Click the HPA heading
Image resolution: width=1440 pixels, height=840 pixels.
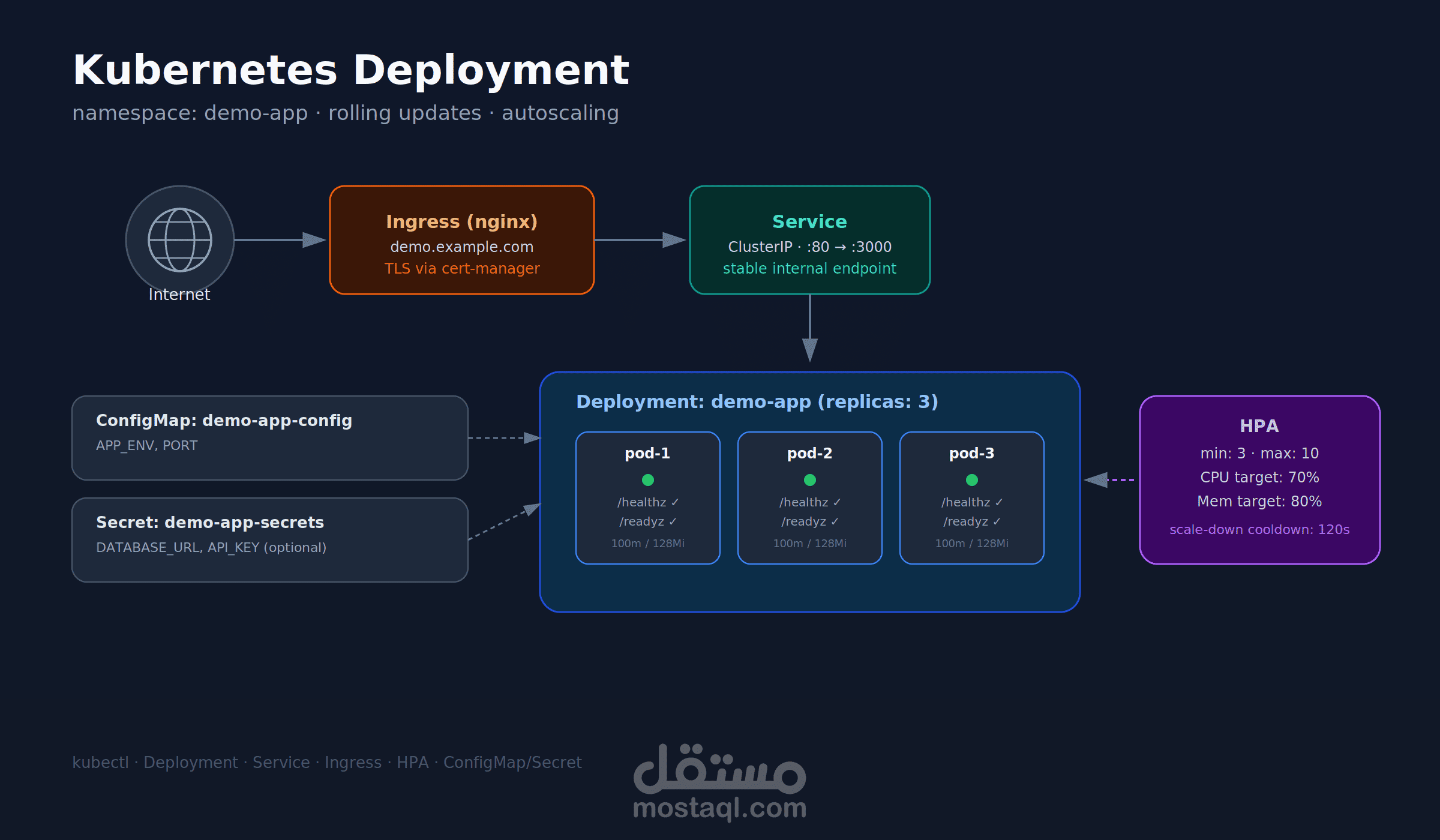click(x=1259, y=426)
